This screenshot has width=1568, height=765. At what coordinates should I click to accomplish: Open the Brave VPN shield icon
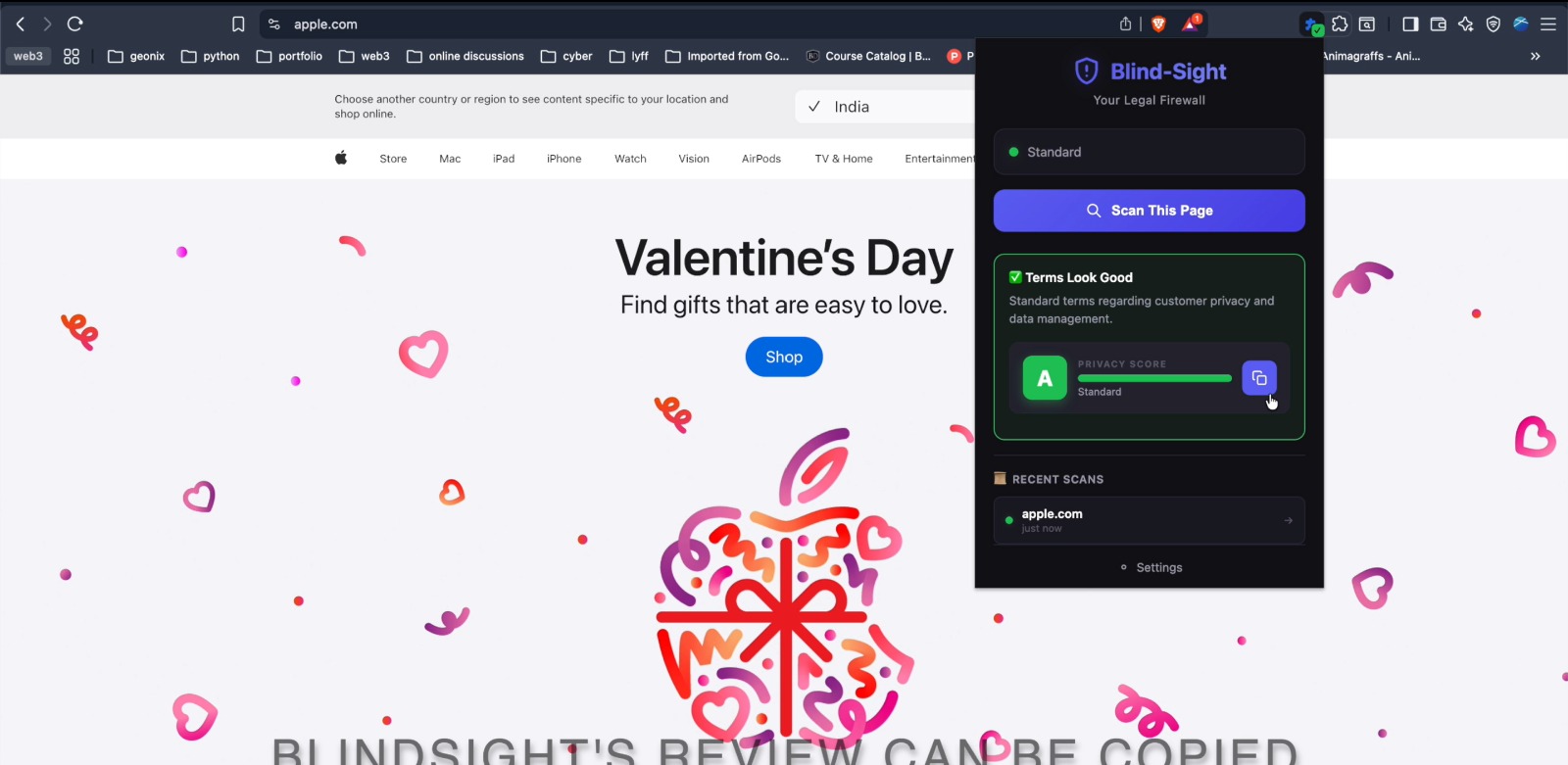point(1494,24)
